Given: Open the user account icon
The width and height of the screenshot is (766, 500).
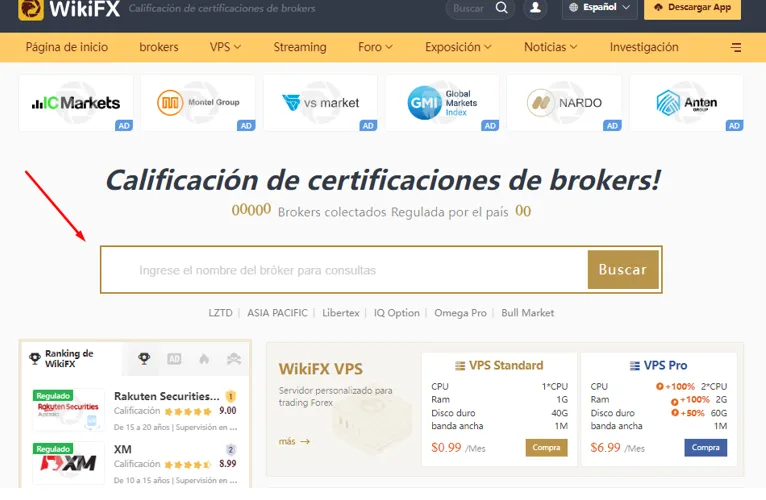Looking at the screenshot, I should click(x=535, y=8).
